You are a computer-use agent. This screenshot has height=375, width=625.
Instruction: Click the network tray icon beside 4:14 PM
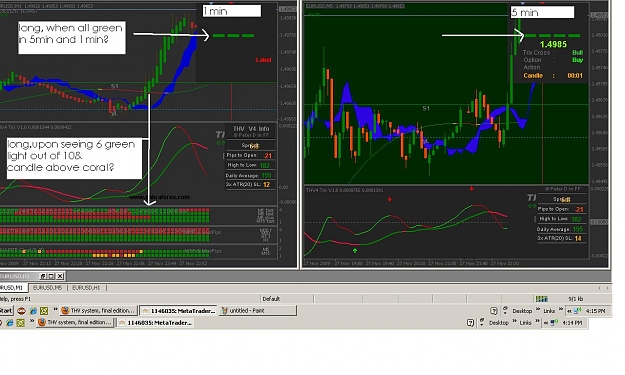[x=554, y=323]
